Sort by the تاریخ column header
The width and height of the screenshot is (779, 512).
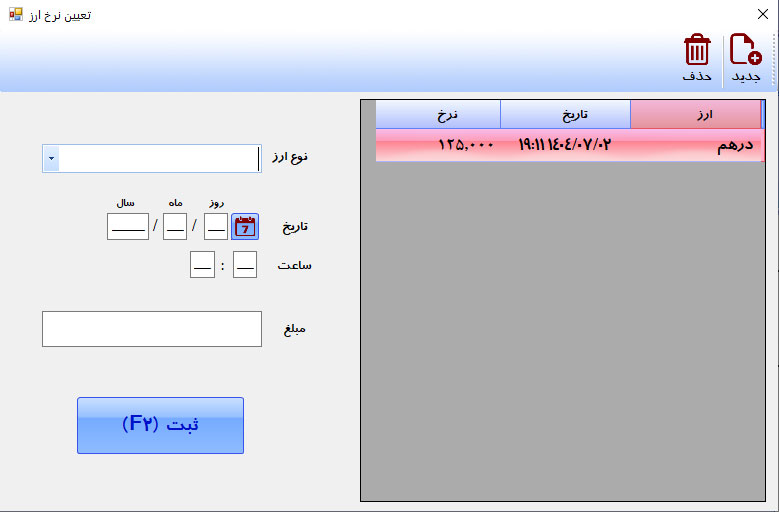pos(565,115)
